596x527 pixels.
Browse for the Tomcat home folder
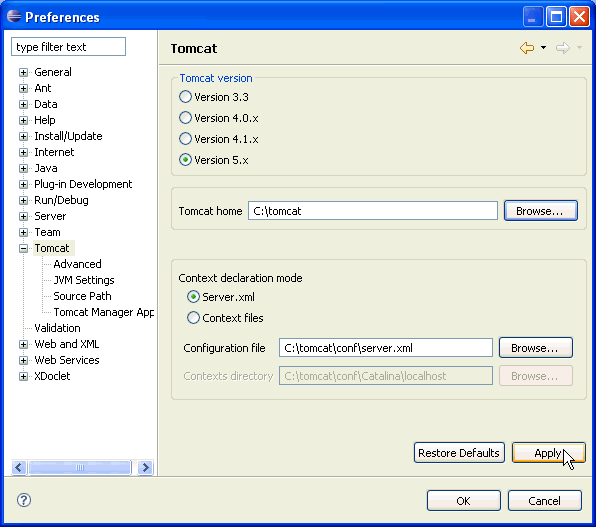click(x=541, y=211)
